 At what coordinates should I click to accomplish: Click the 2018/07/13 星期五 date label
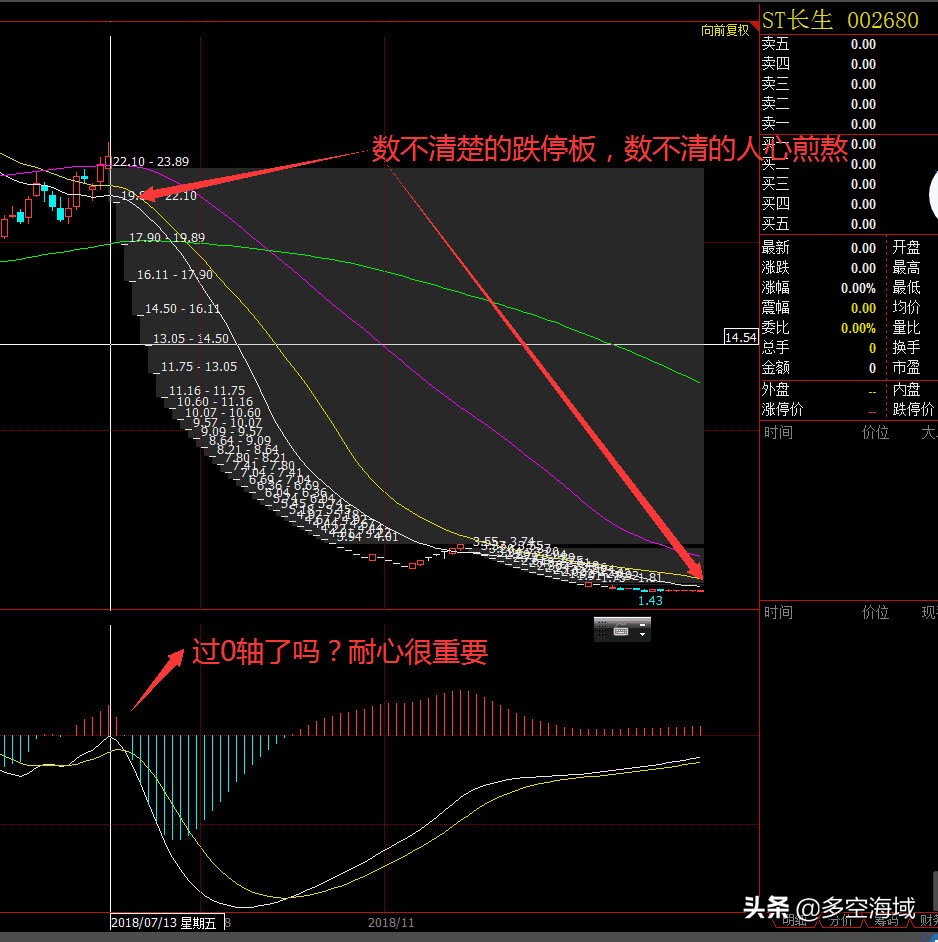(x=165, y=923)
